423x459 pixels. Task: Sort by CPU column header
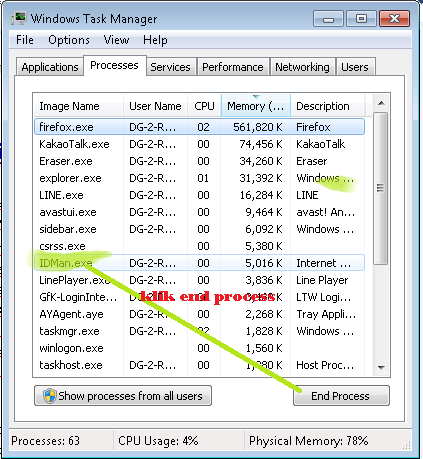tap(204, 106)
